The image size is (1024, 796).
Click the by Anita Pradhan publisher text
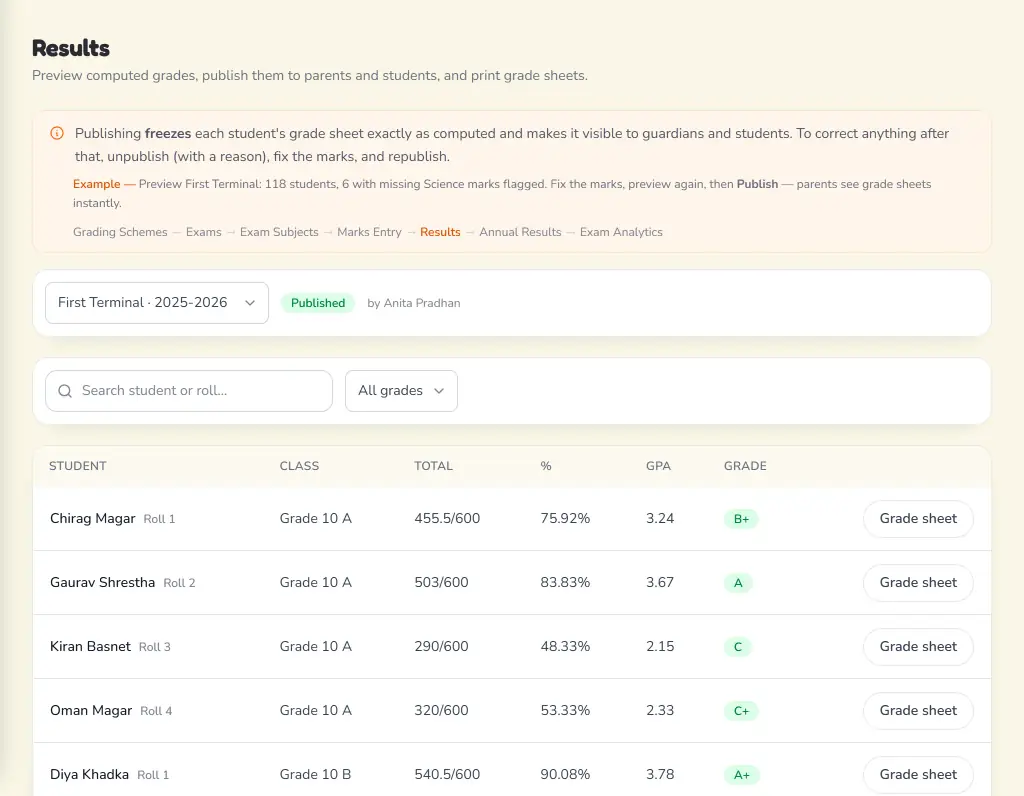click(413, 303)
